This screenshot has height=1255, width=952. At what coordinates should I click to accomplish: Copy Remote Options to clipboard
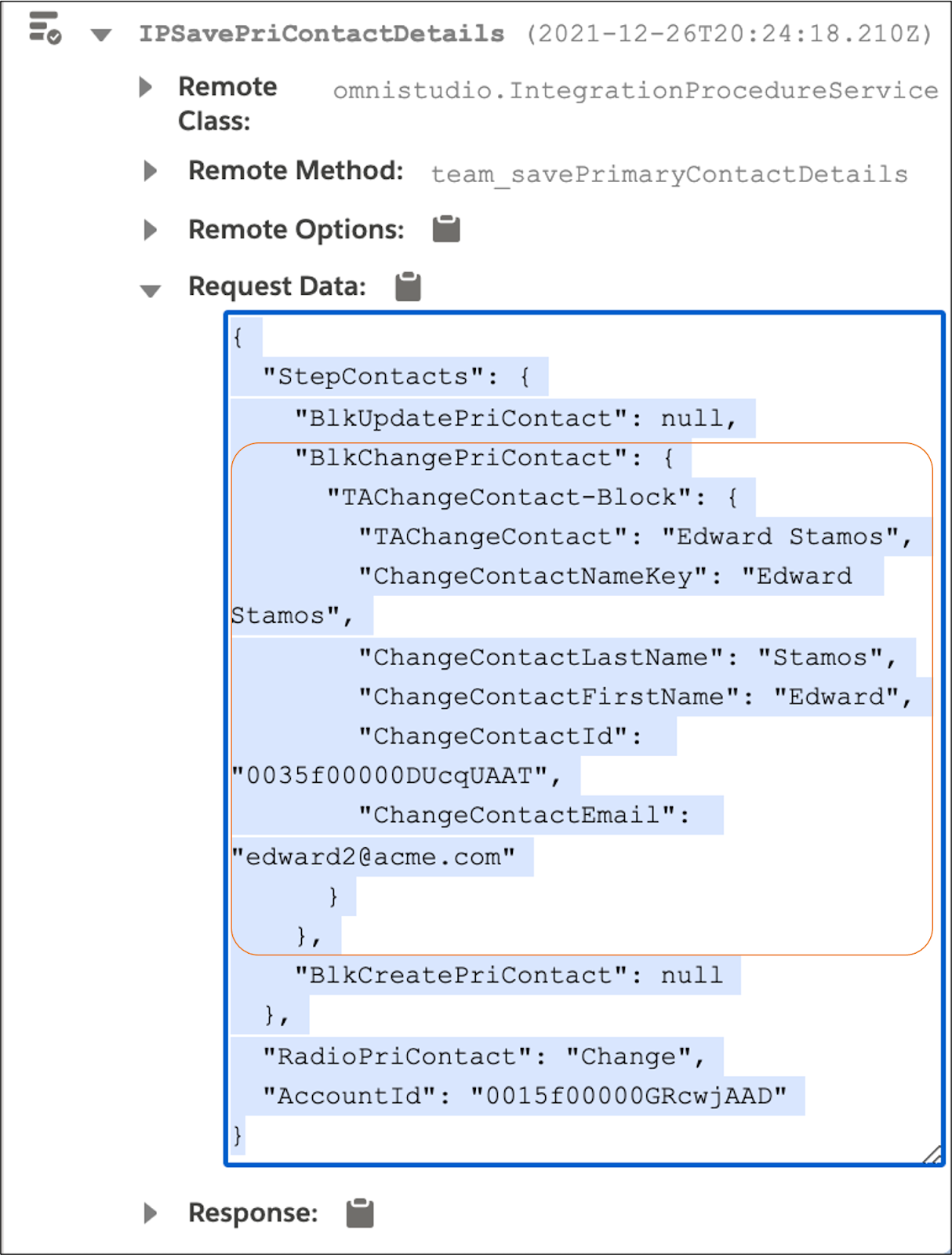coord(446,229)
